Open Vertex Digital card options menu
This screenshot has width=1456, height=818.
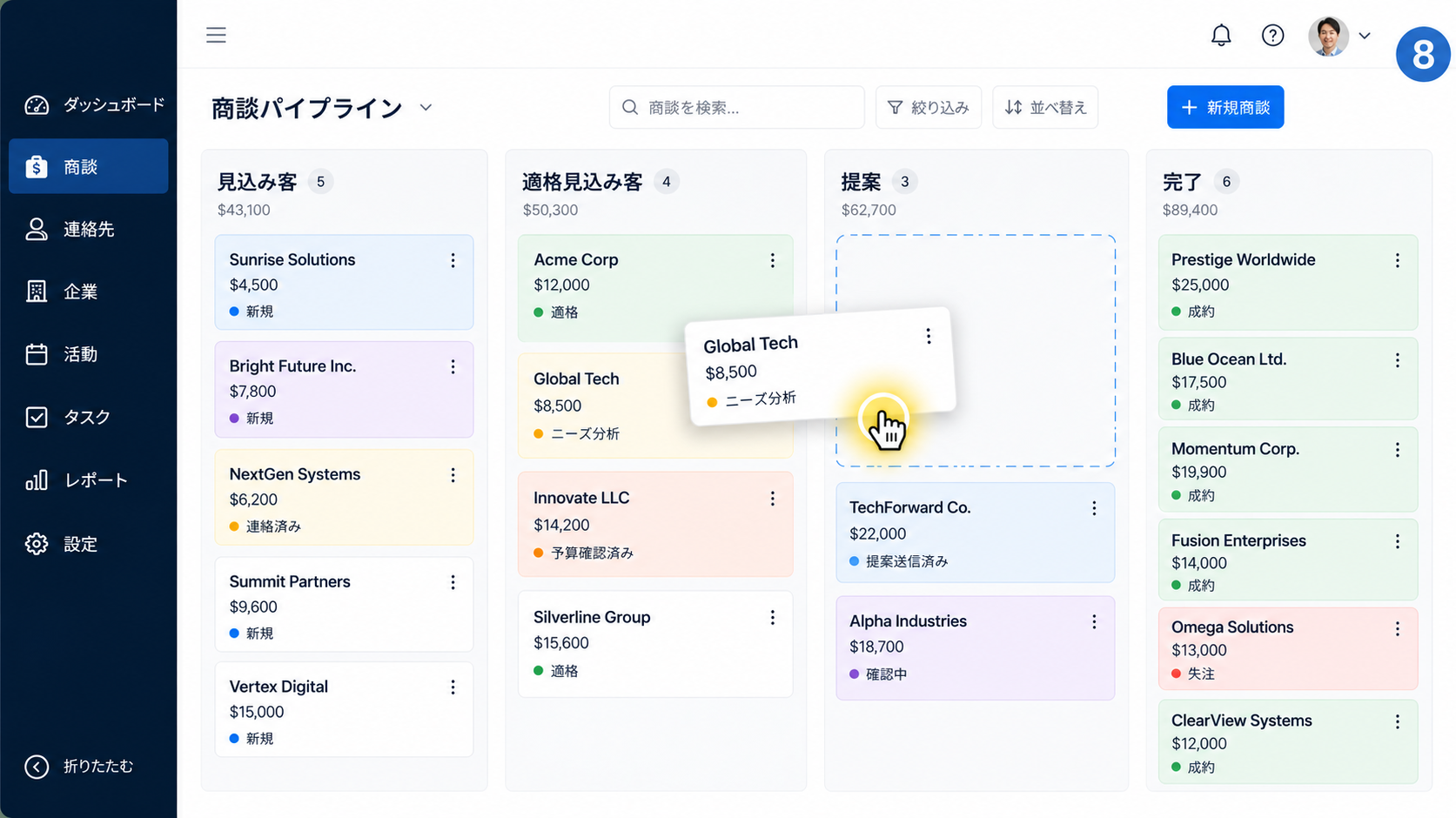pyautogui.click(x=453, y=687)
